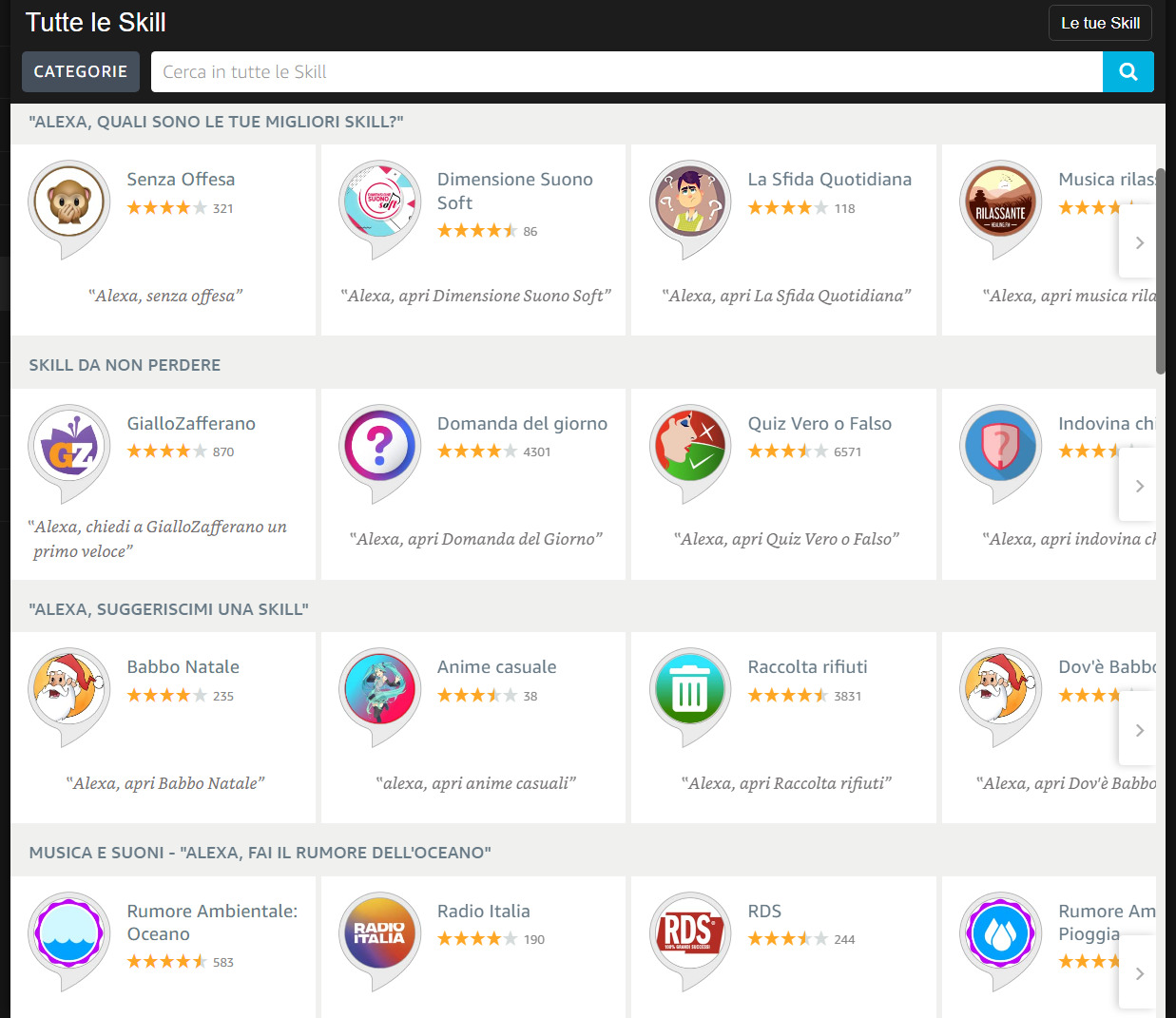Open Rumore Ambientale: Oceano title link
1176x1018 pixels.
point(212,922)
